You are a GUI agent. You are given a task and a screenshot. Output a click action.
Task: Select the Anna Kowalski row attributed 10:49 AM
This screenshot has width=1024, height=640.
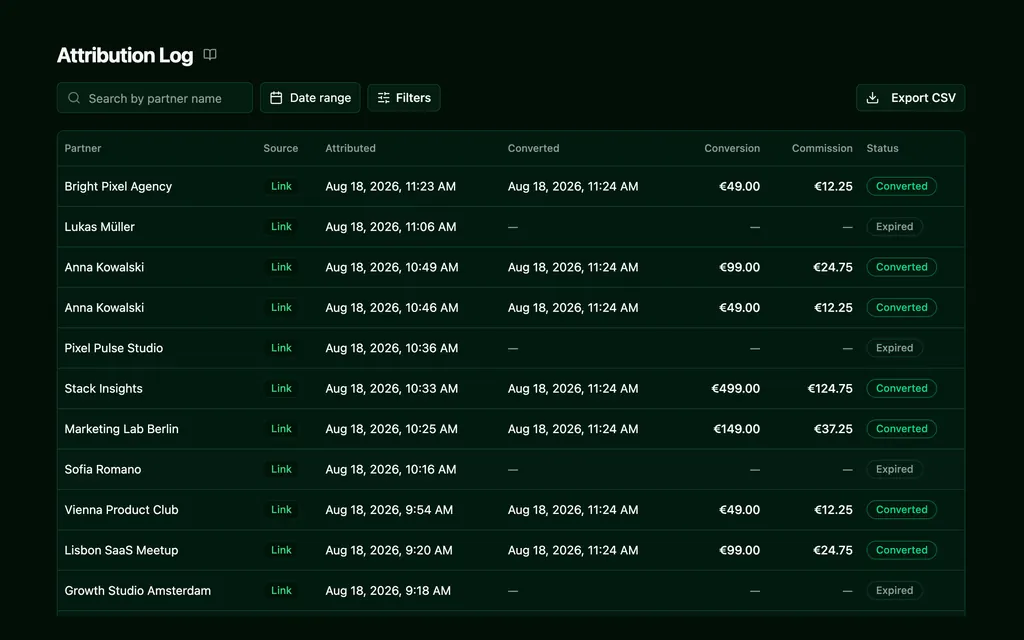[x=511, y=267]
